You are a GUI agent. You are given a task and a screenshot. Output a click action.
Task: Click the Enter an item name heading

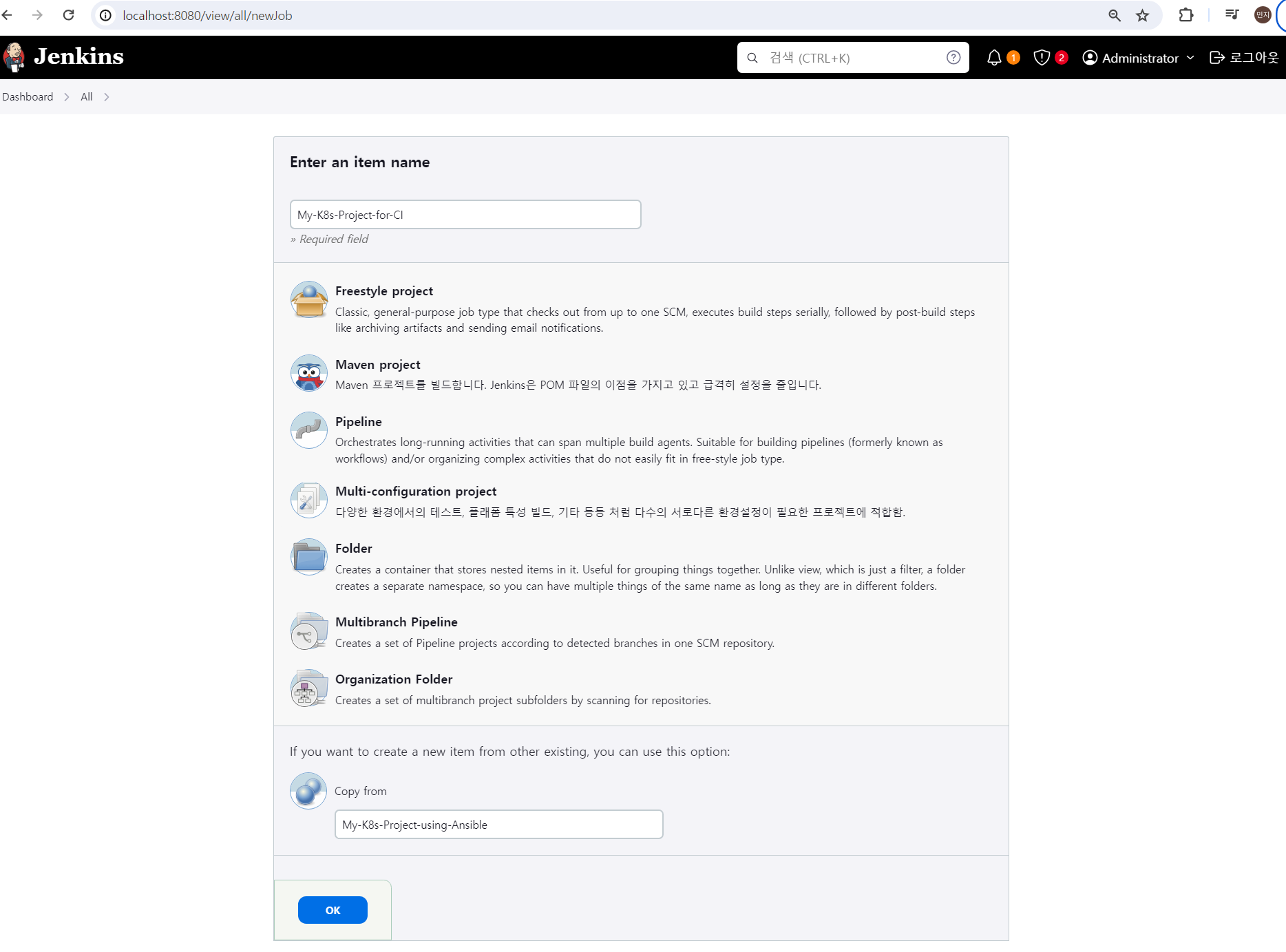pos(360,162)
